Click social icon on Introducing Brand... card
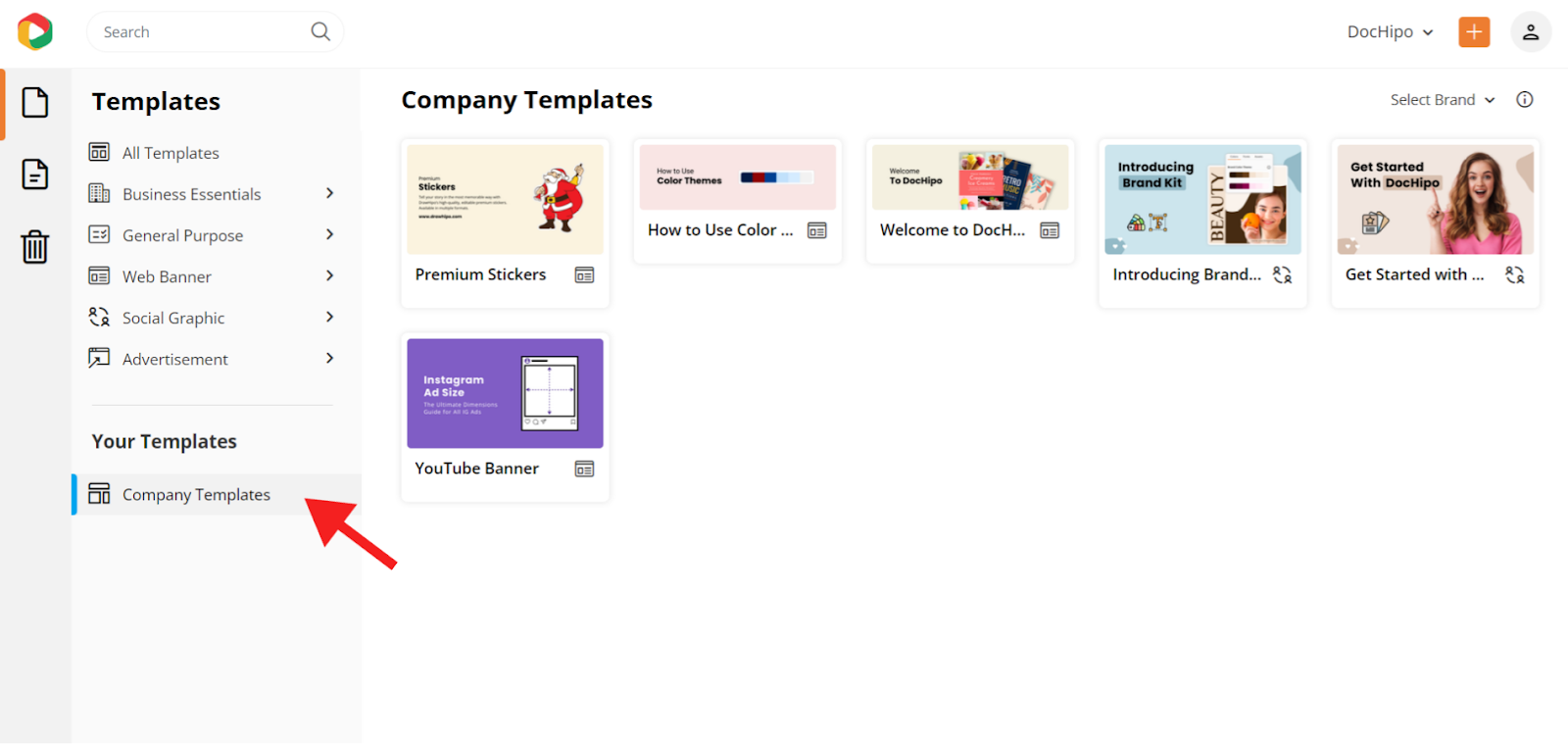Viewport: 1568px width, 745px height. (x=1282, y=275)
